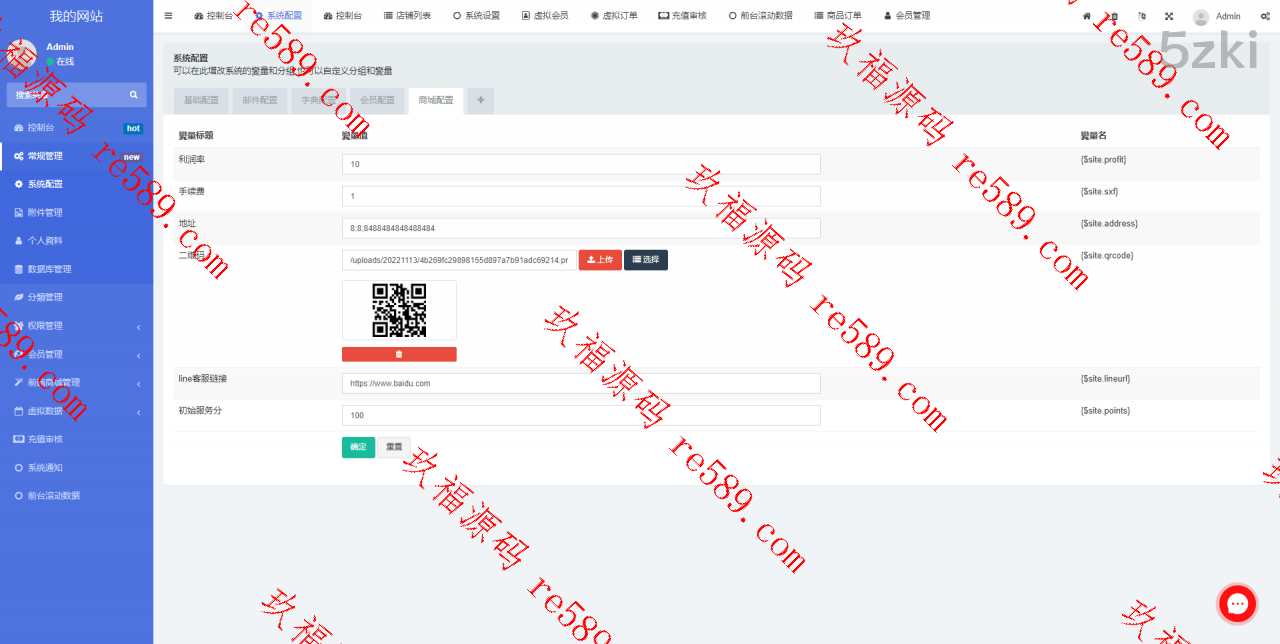Delete the QR code image with red trash bar
The image size is (1280, 644).
pyautogui.click(x=399, y=354)
